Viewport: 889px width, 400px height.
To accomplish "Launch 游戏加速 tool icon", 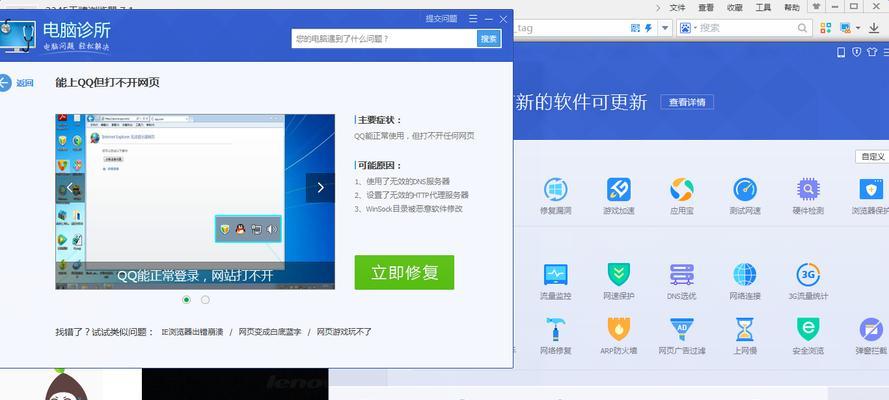I will point(619,189).
